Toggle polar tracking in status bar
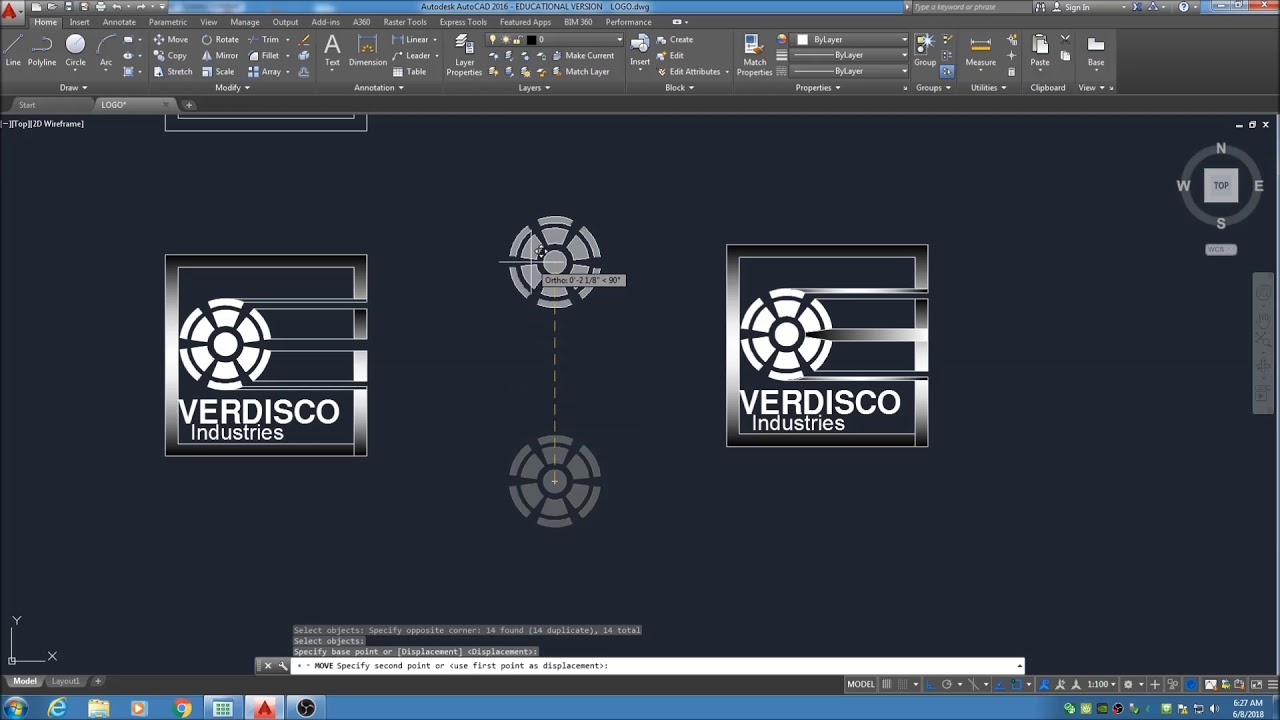Image resolution: width=1280 pixels, height=720 pixels. pyautogui.click(x=946, y=685)
